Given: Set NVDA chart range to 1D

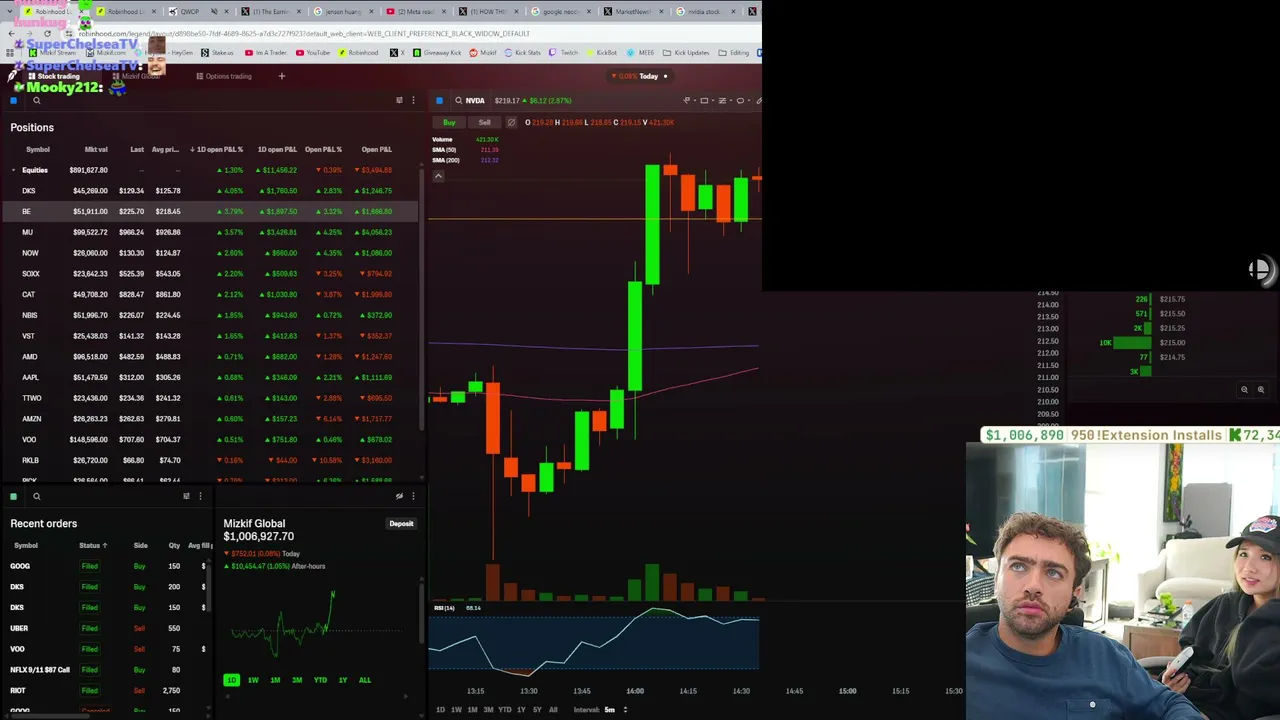Looking at the screenshot, I should [440, 710].
